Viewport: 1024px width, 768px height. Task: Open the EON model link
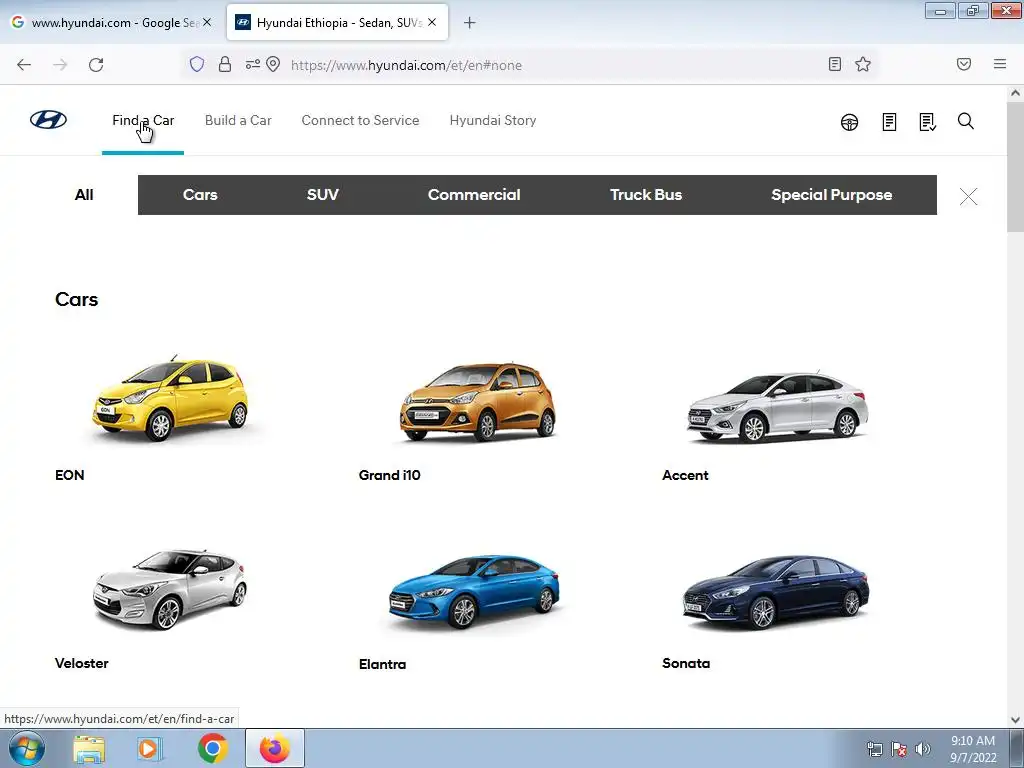[69, 475]
